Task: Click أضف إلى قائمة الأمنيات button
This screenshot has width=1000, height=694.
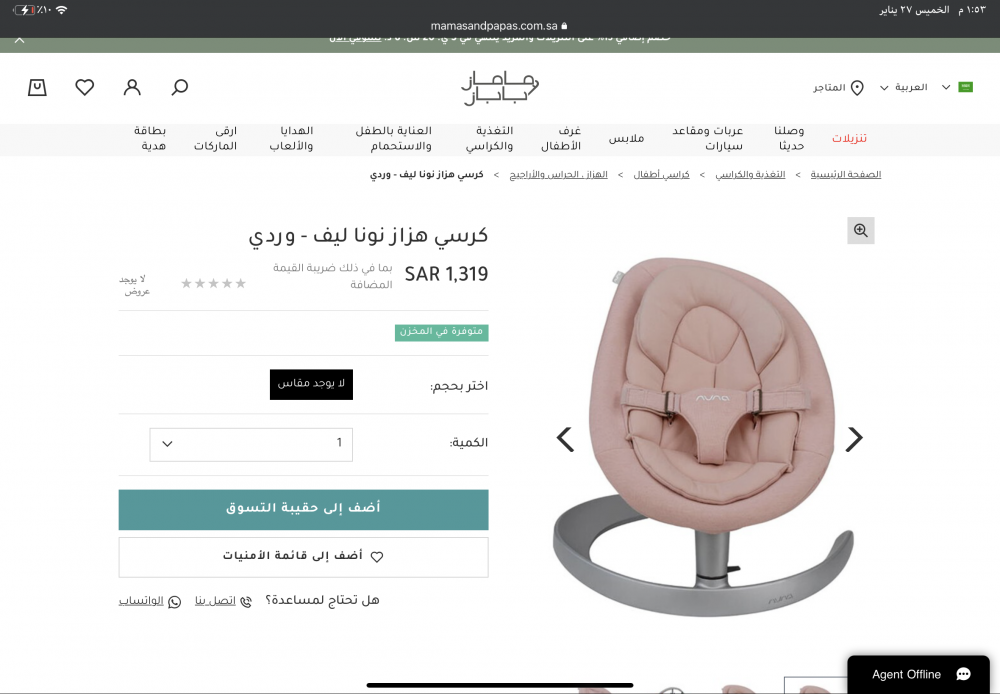Action: 304,557
